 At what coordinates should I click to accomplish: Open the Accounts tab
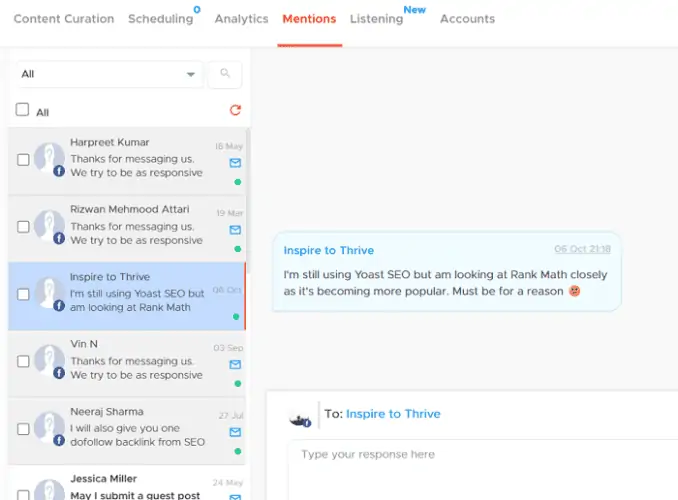pyautogui.click(x=467, y=19)
